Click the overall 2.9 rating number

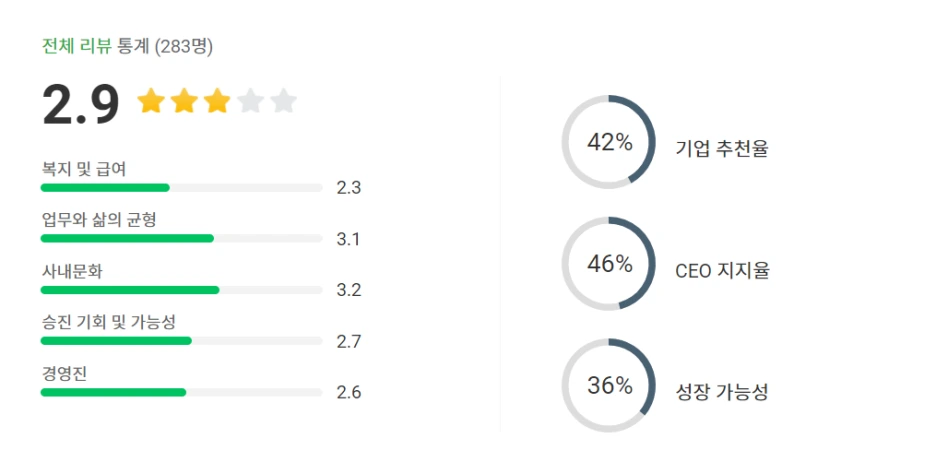(x=80, y=104)
